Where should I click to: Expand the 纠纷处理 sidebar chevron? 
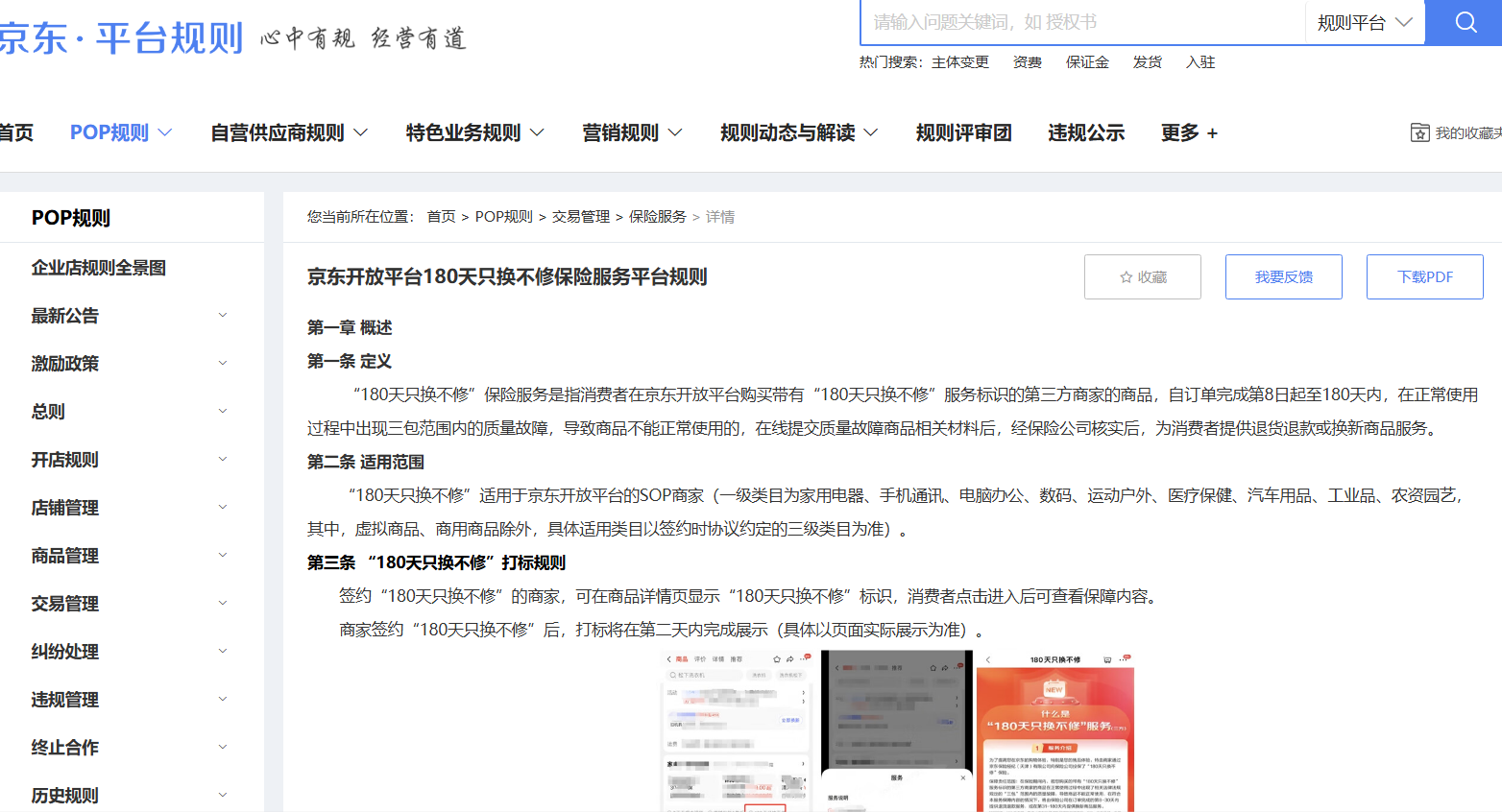tap(223, 652)
